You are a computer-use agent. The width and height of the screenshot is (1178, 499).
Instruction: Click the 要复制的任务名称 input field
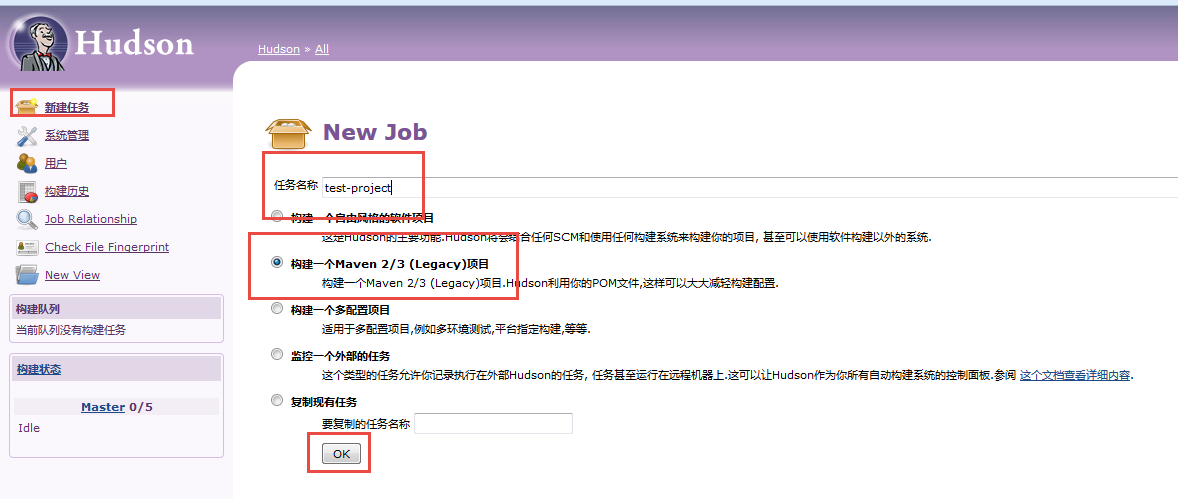[x=494, y=423]
